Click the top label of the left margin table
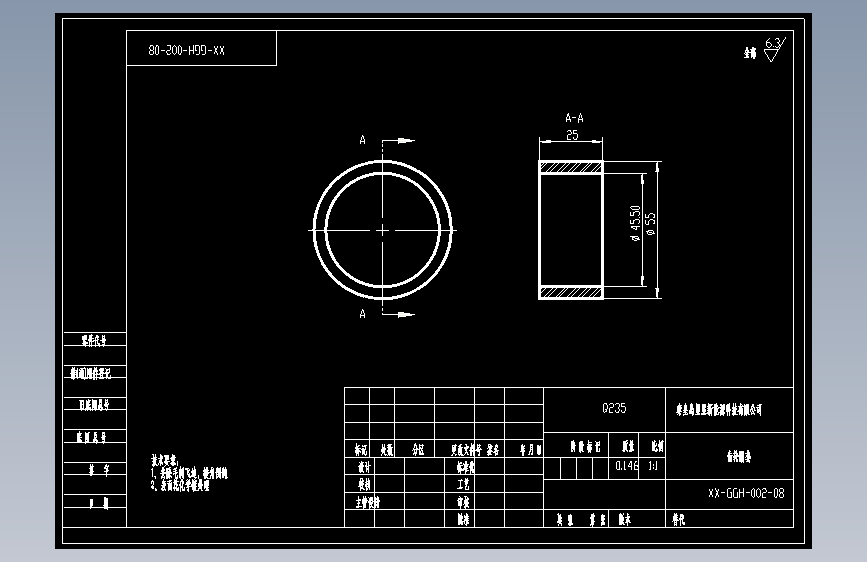 [94, 340]
